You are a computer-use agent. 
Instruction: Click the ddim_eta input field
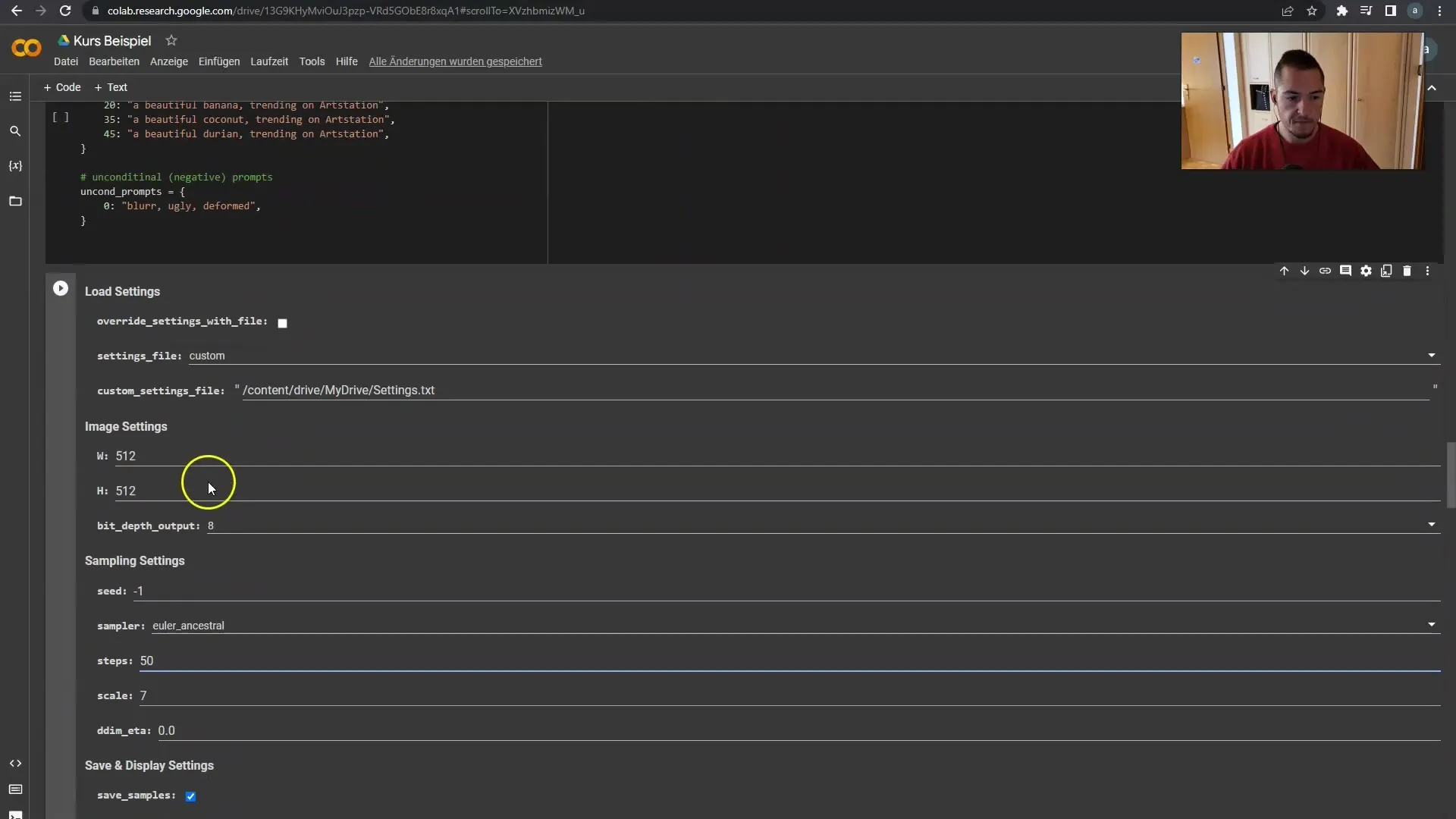[799, 730]
